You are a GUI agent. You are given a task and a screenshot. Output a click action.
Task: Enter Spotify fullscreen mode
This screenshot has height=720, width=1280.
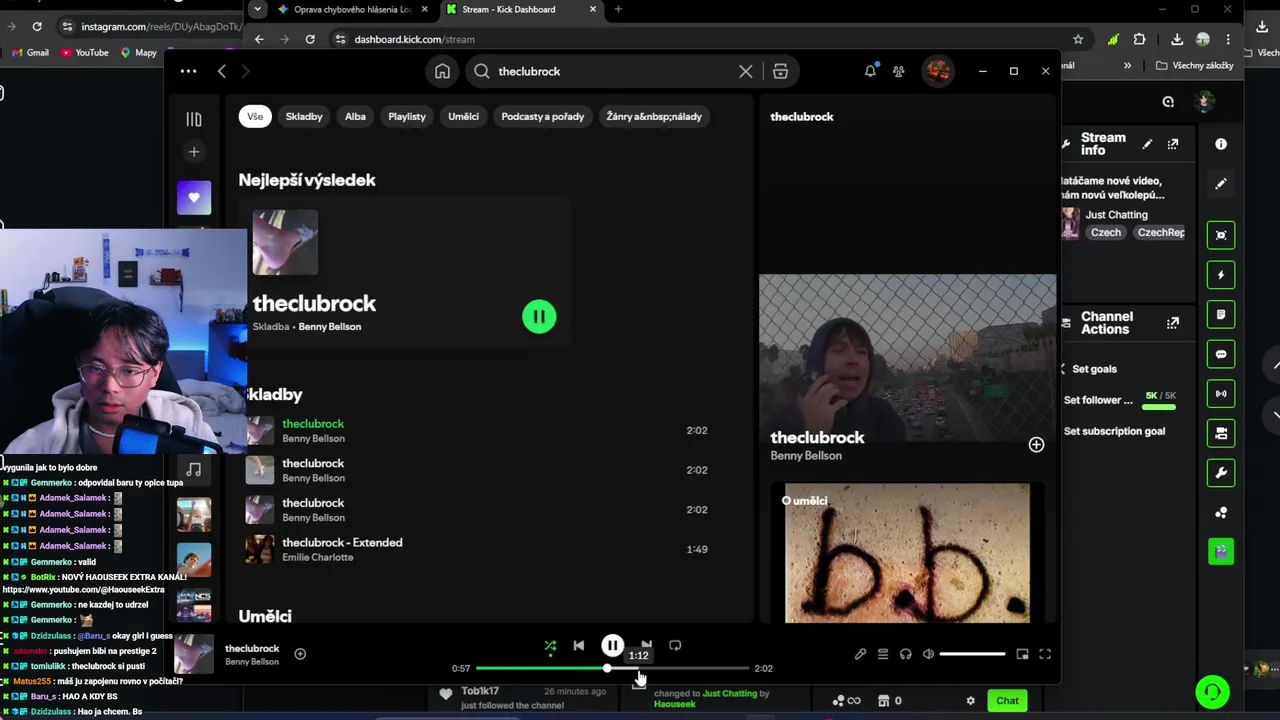(x=1045, y=654)
